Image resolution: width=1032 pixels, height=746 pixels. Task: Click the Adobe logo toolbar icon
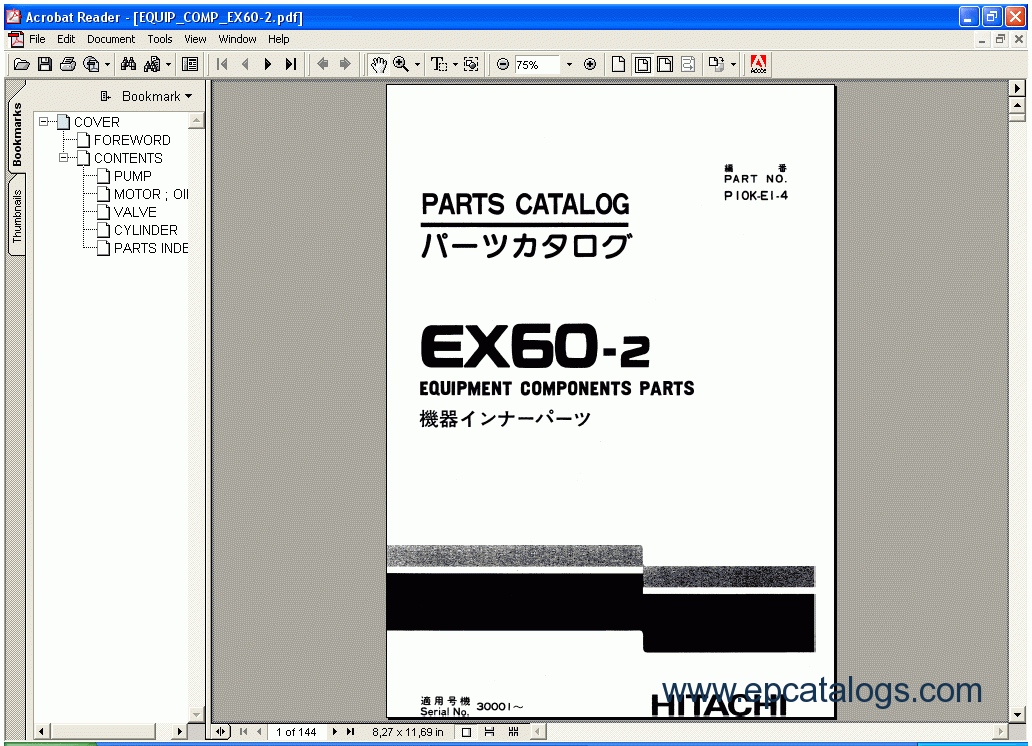758,65
